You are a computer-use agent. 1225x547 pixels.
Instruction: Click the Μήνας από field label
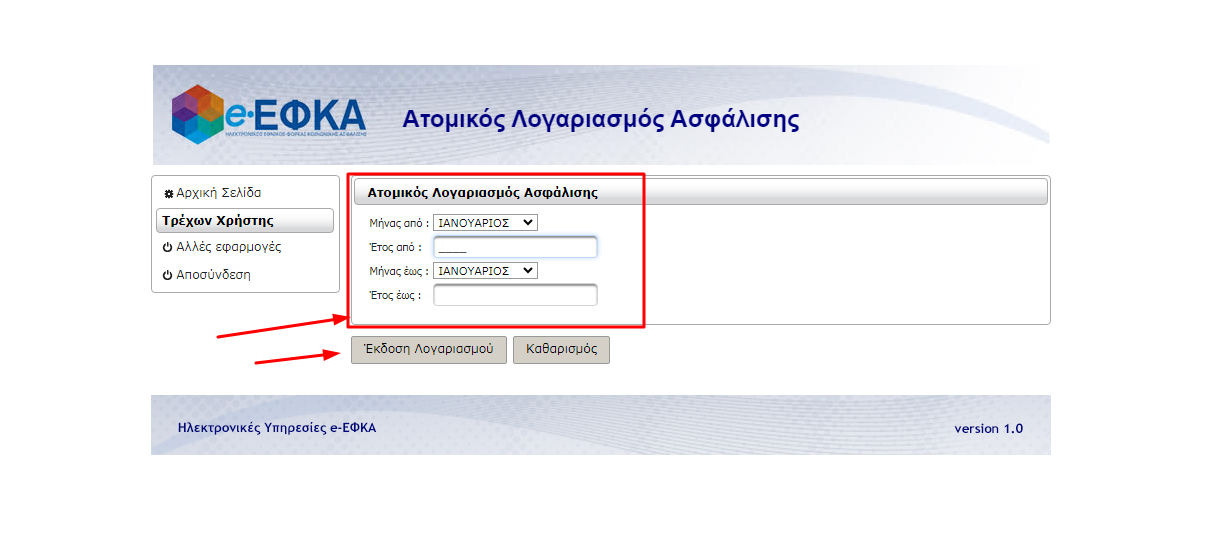pos(398,223)
